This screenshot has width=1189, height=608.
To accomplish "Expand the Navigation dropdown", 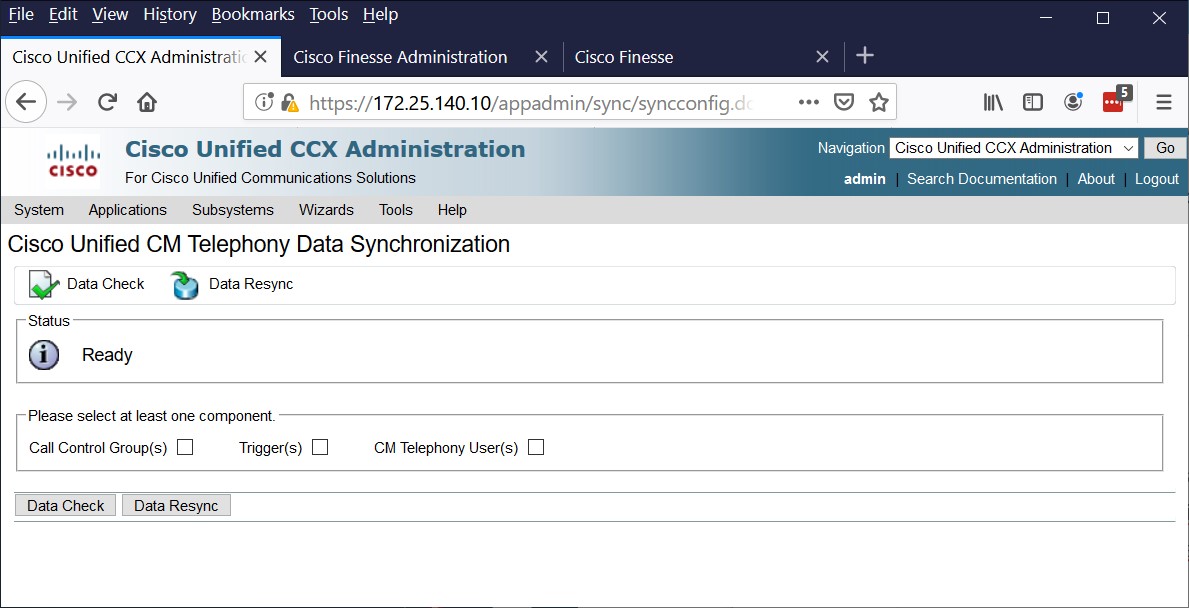I will (1013, 148).
